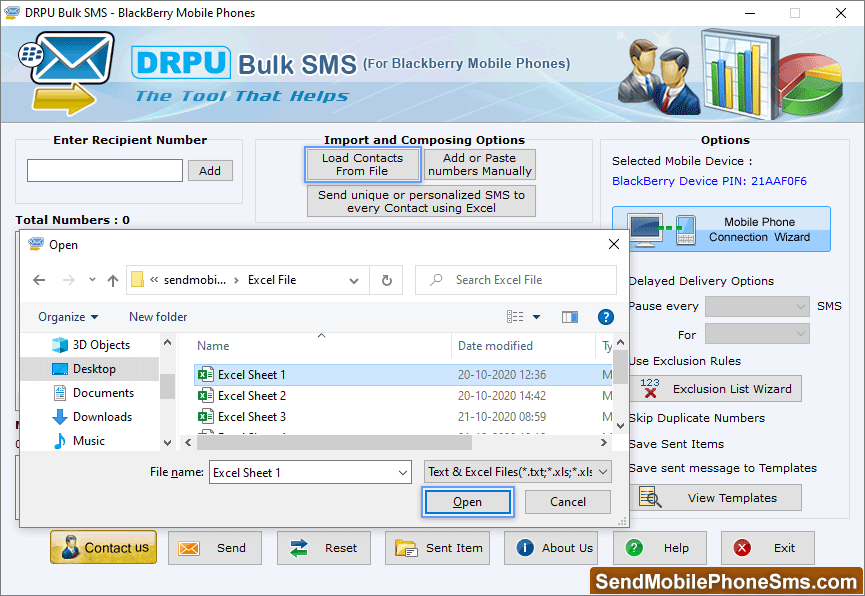Click the Reset arrows button

[324, 548]
